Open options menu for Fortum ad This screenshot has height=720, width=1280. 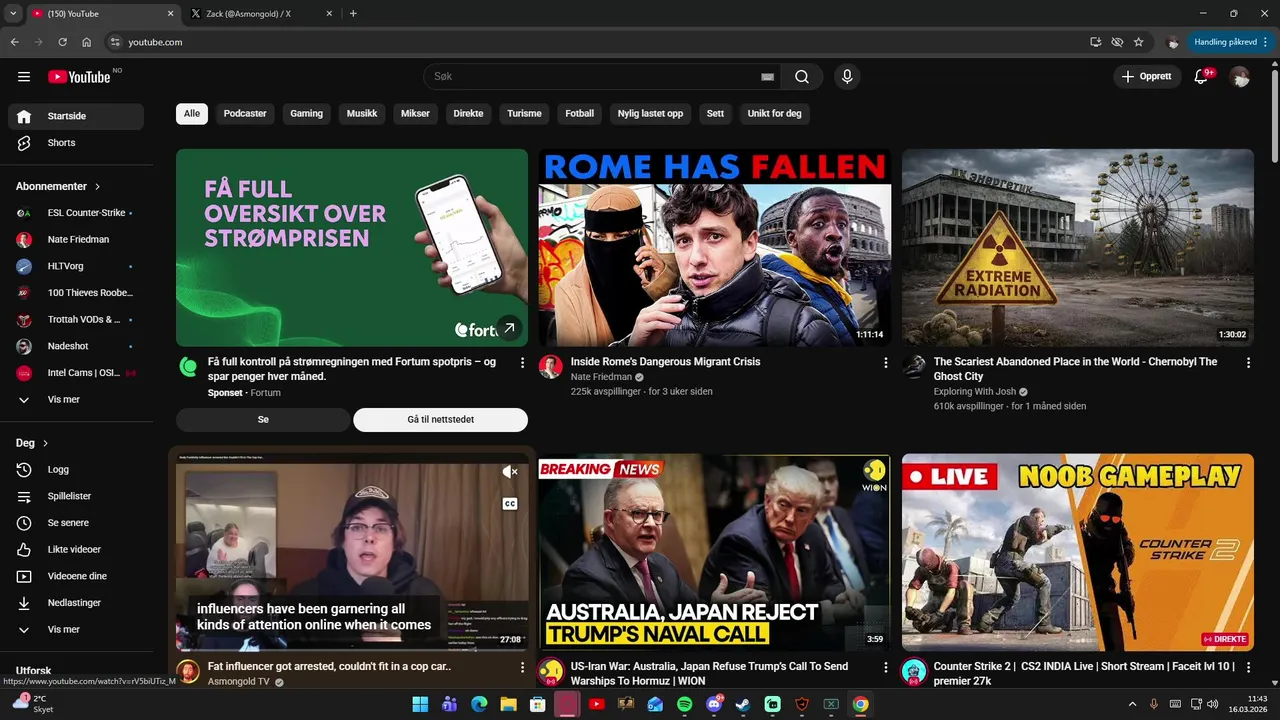[522, 363]
